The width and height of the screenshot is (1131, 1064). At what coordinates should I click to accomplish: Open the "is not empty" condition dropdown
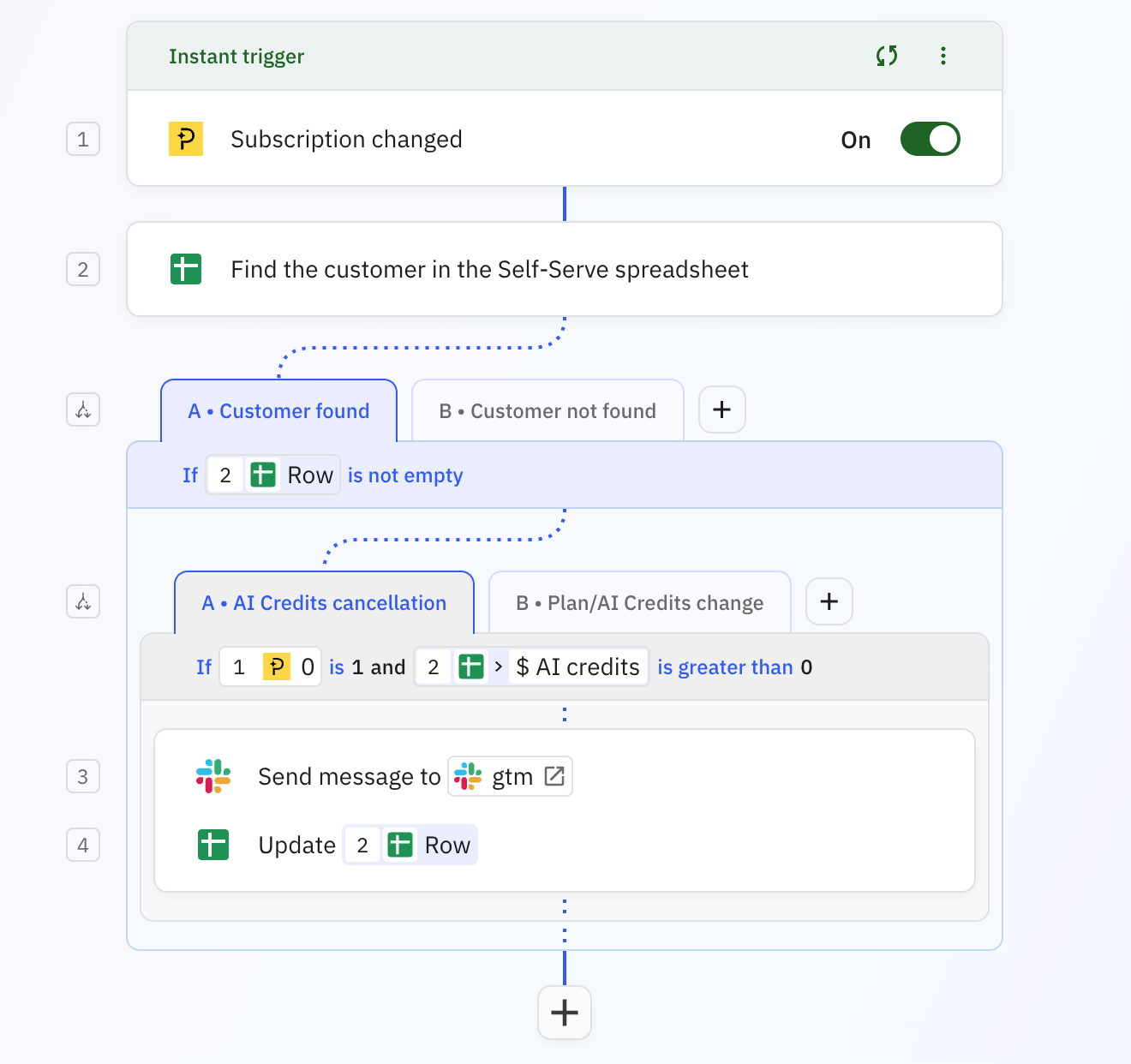point(405,475)
